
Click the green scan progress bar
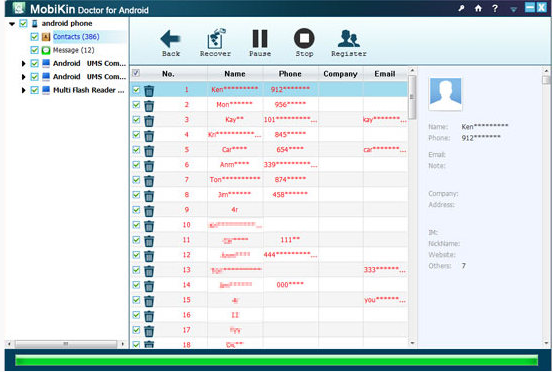[x=276, y=360]
